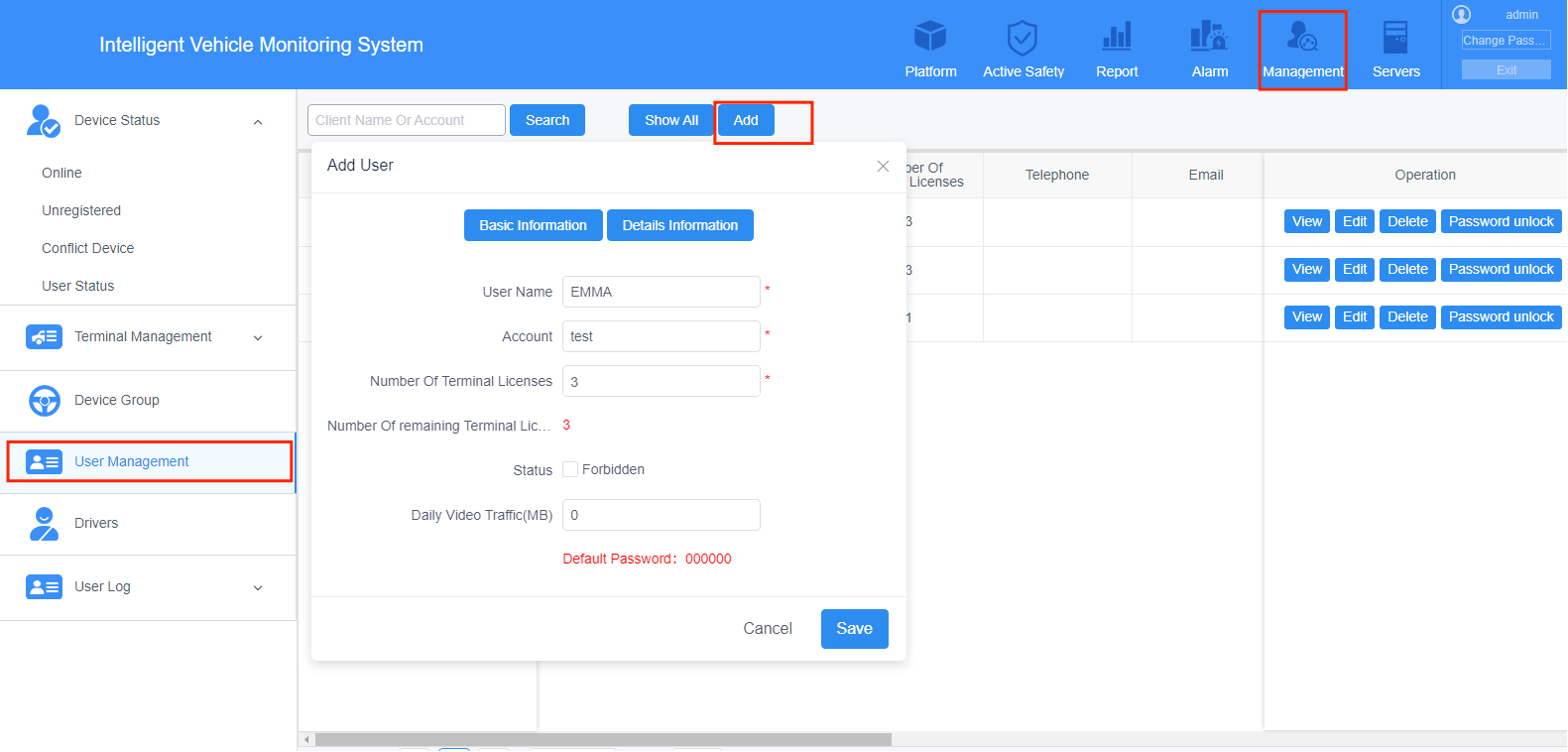Select Conflict Device in sidebar
This screenshot has width=1568, height=752.
point(87,248)
